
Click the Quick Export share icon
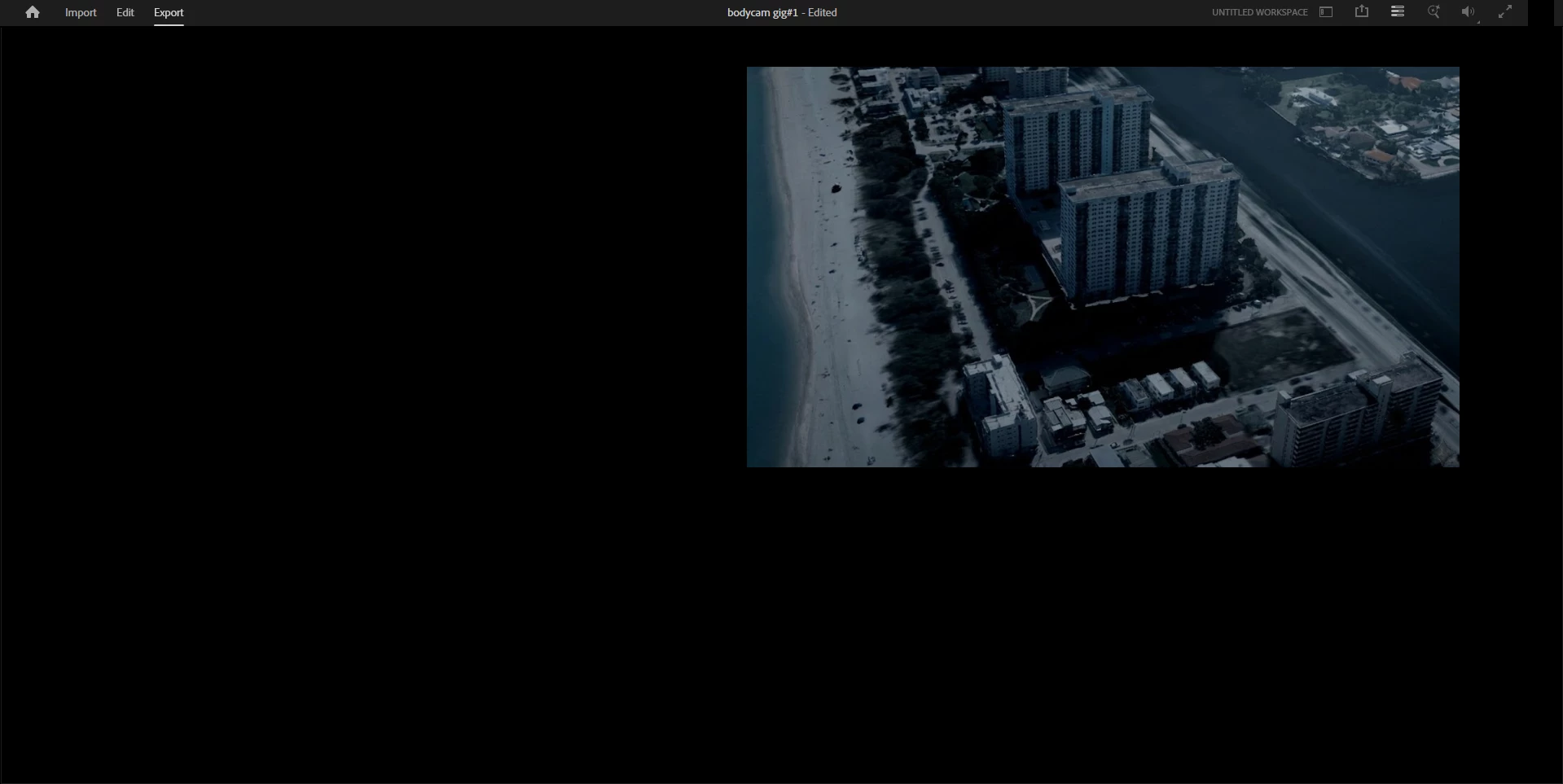click(1362, 11)
